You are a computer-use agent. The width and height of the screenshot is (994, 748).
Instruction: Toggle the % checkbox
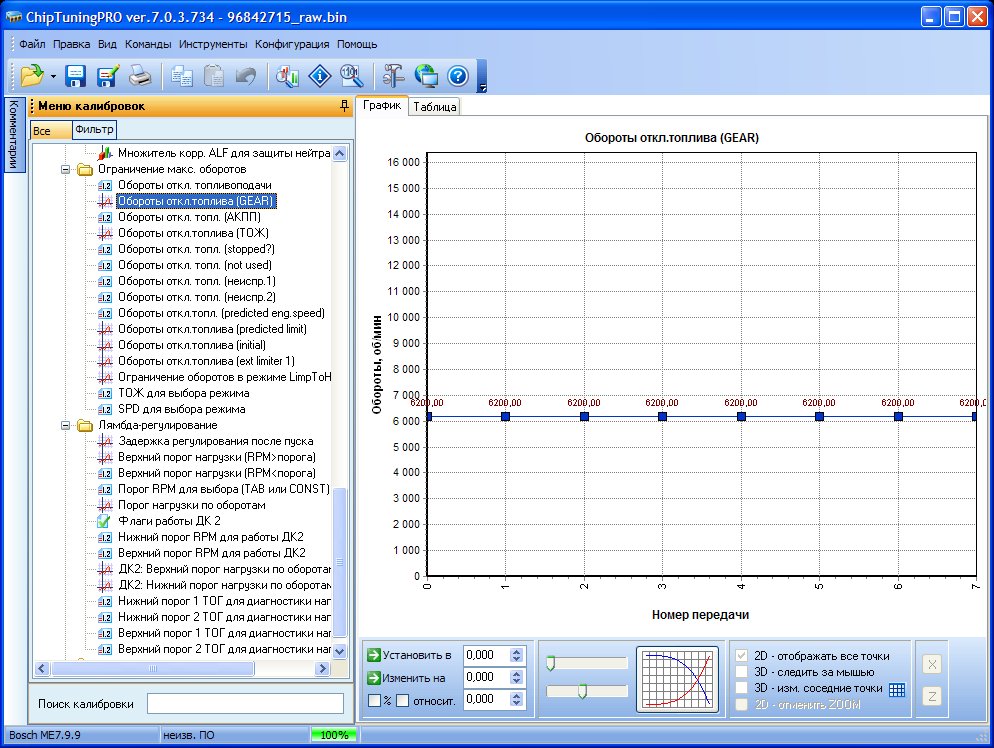pos(374,700)
